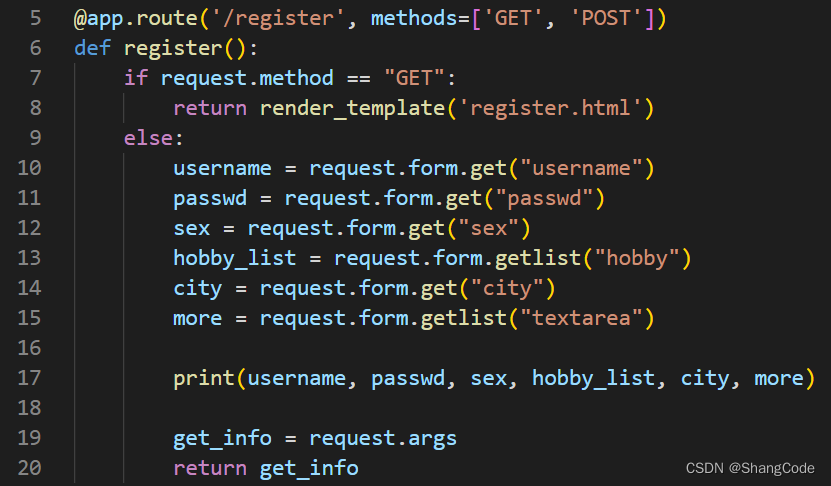Click the "passwd" string on line 11
The height and width of the screenshot is (486, 831).
543,198
